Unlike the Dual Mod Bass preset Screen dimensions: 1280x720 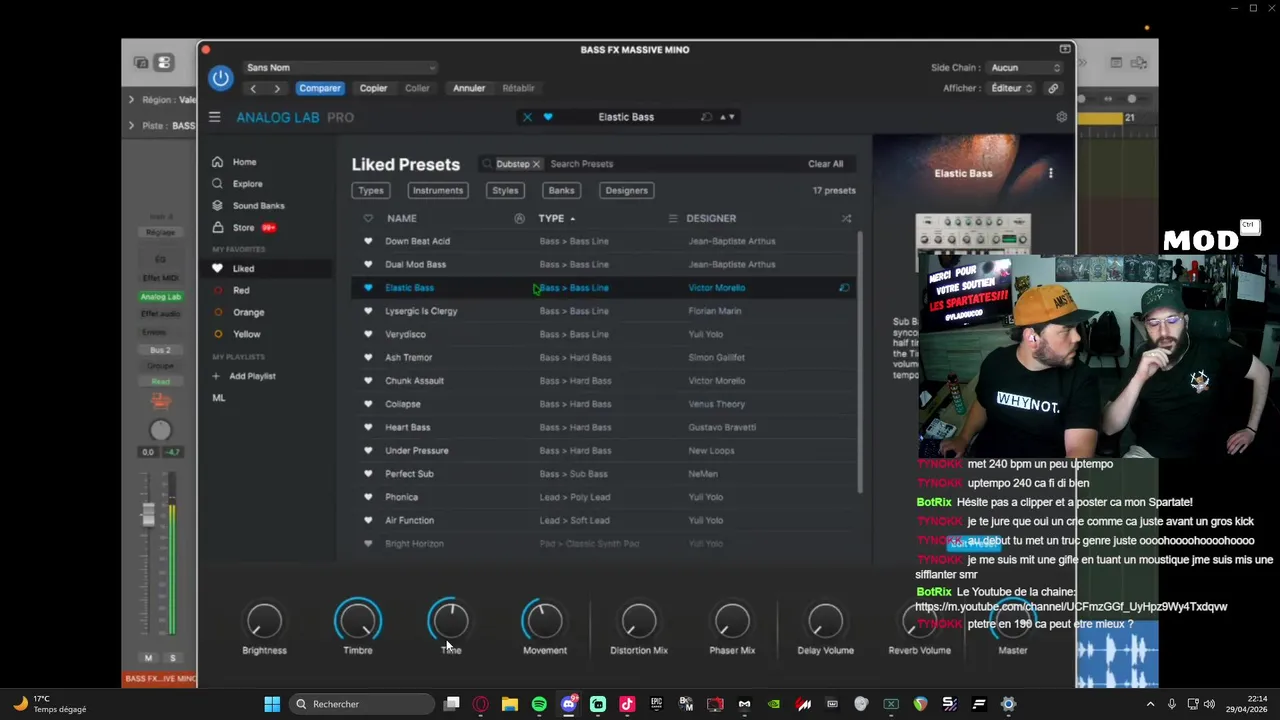368,264
